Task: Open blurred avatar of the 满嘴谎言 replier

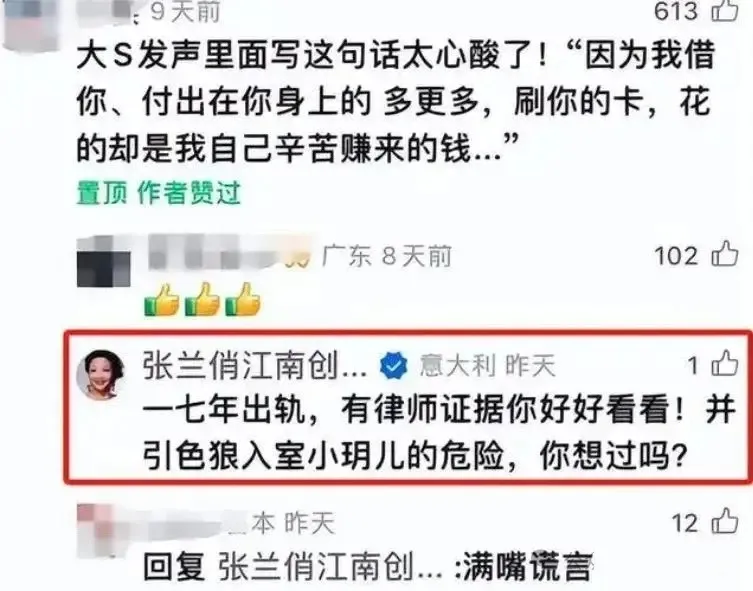Action: tap(102, 530)
